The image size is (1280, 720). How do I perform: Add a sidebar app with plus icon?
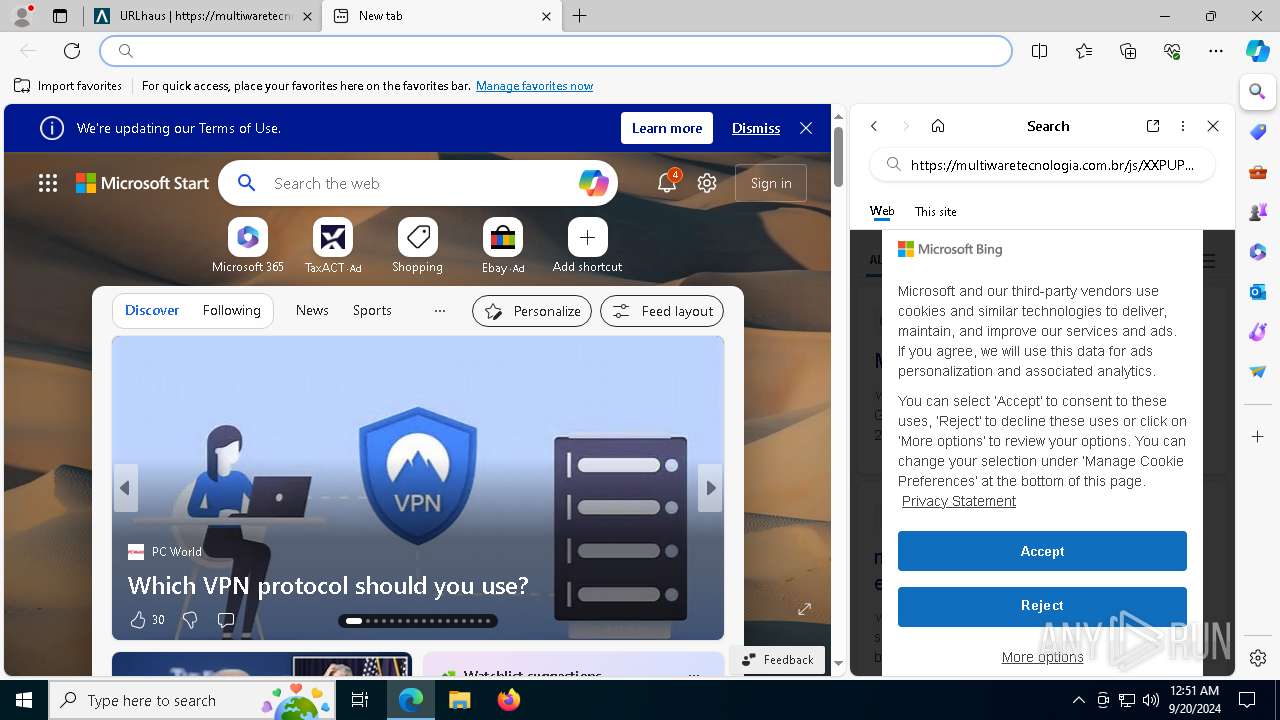[x=1258, y=437]
